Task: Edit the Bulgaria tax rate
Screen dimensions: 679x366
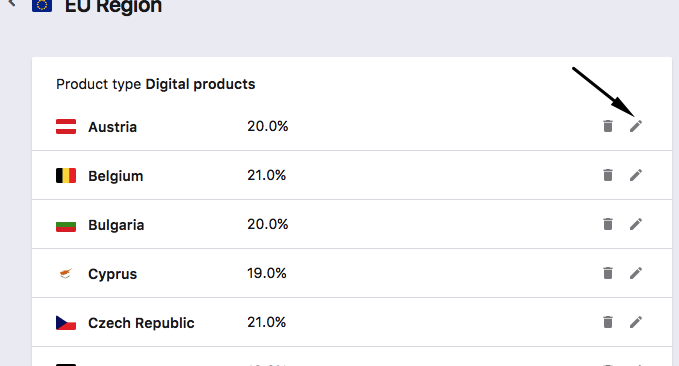Action: pos(636,224)
